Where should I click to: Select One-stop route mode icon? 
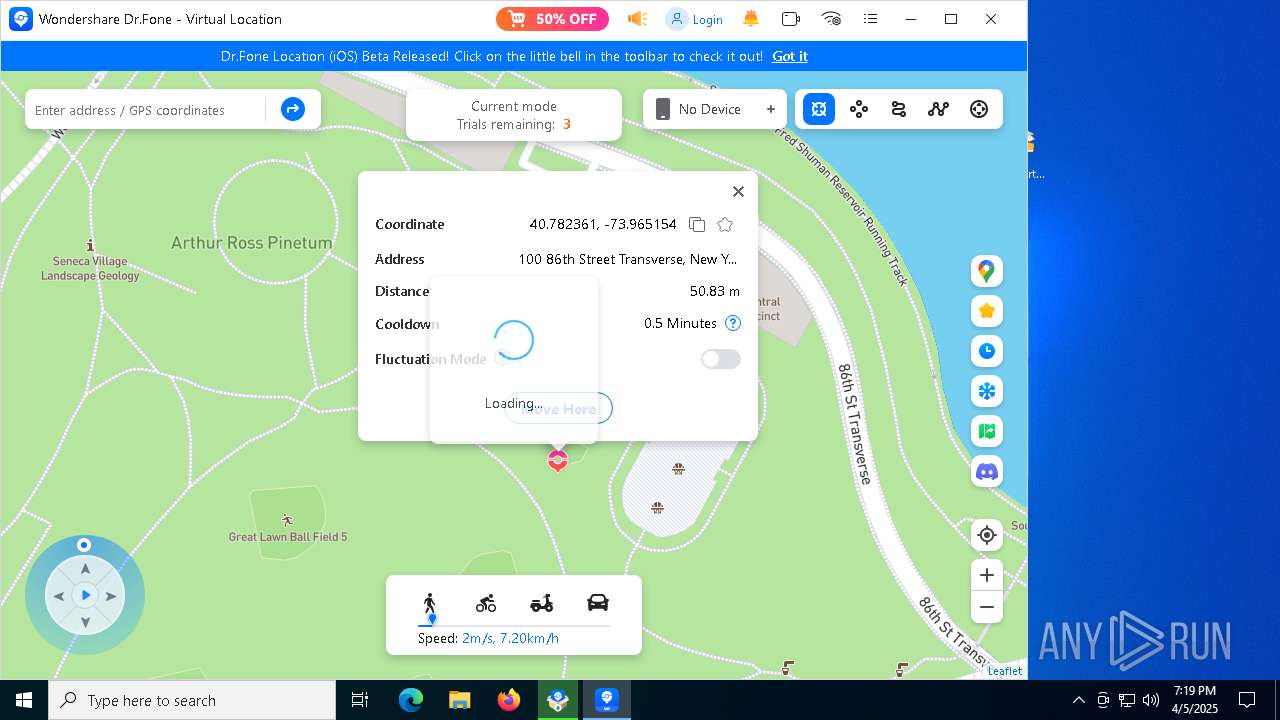click(858, 109)
